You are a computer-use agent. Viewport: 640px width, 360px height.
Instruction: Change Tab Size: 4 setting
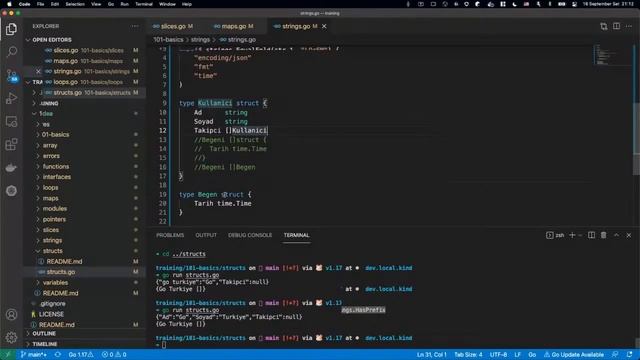click(468, 354)
